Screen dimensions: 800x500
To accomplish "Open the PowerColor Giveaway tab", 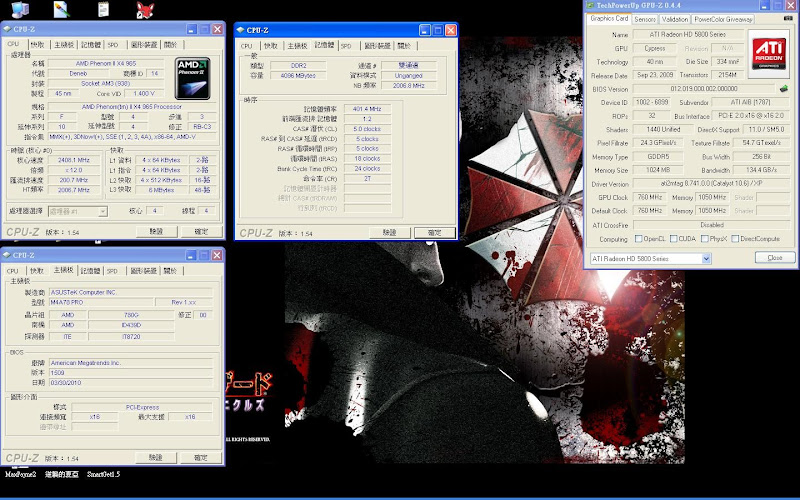I will pos(723,19).
